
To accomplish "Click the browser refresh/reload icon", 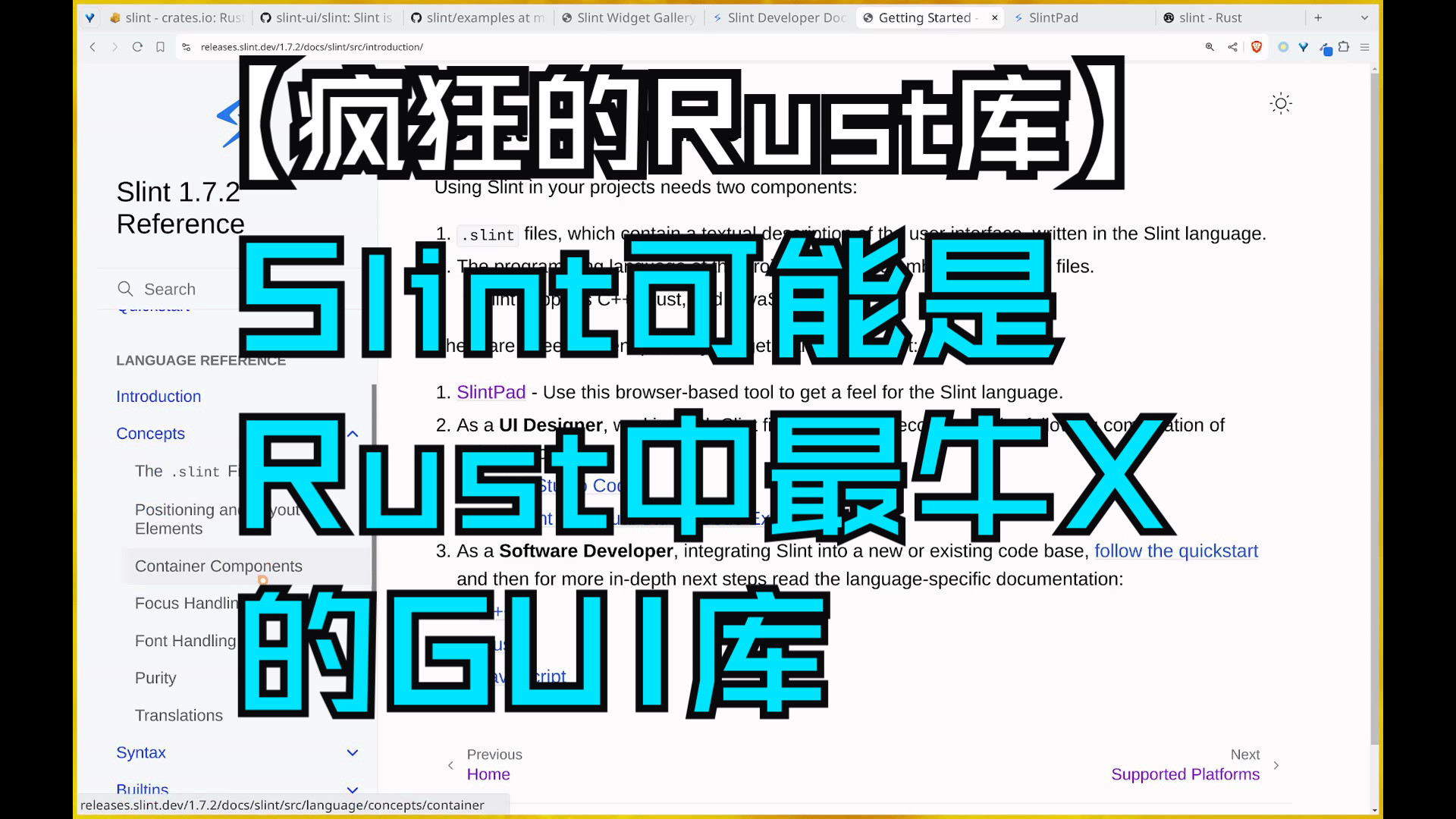I will click(x=138, y=47).
